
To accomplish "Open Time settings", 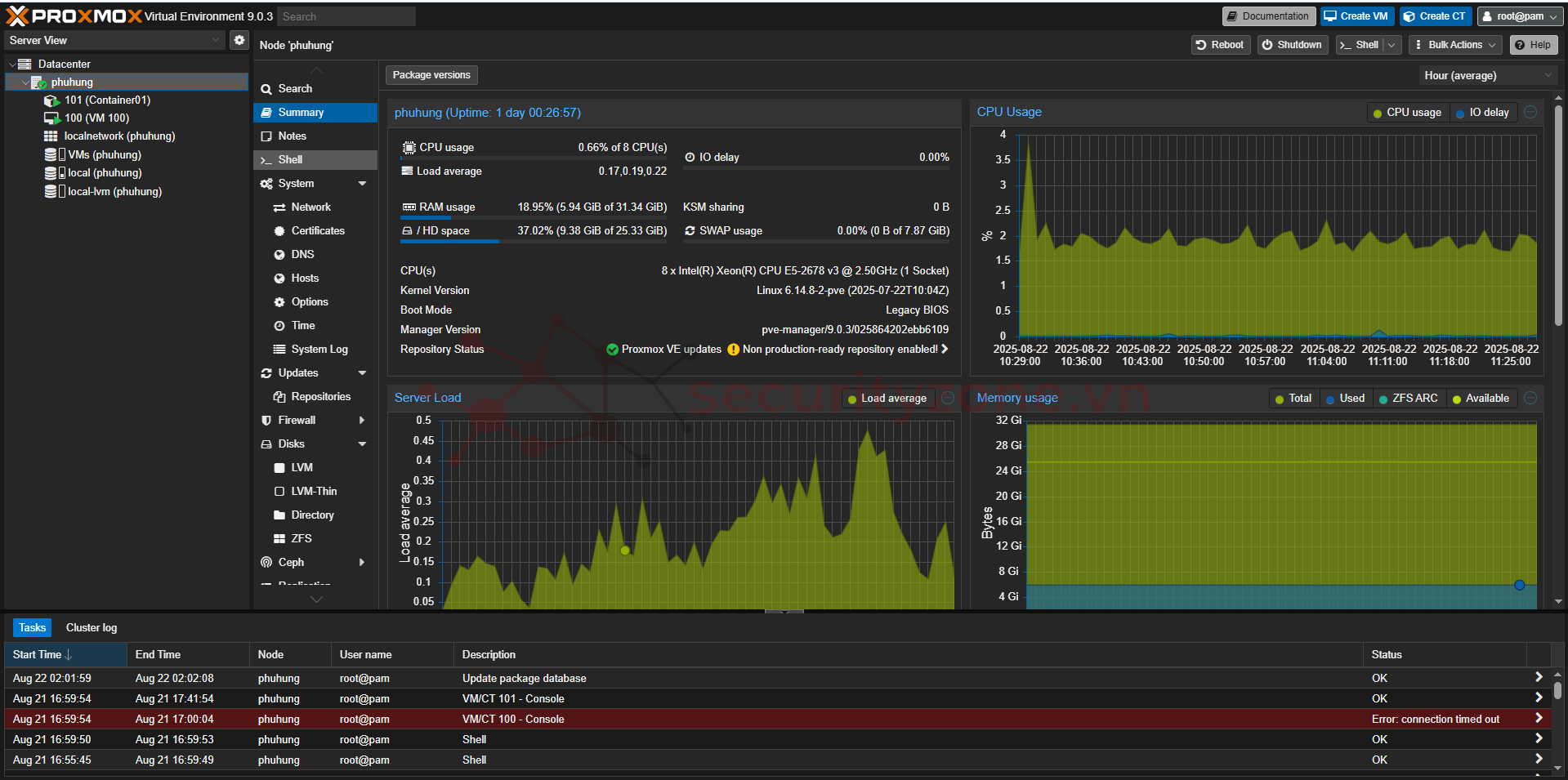I will point(315,326).
